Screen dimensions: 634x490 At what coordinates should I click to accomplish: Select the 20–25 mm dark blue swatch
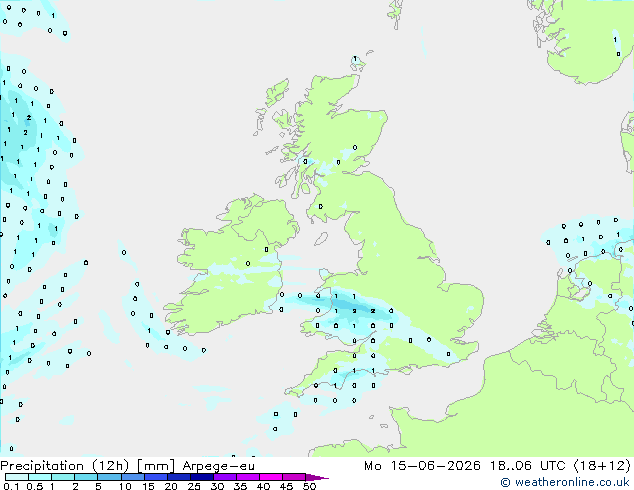[179, 477]
